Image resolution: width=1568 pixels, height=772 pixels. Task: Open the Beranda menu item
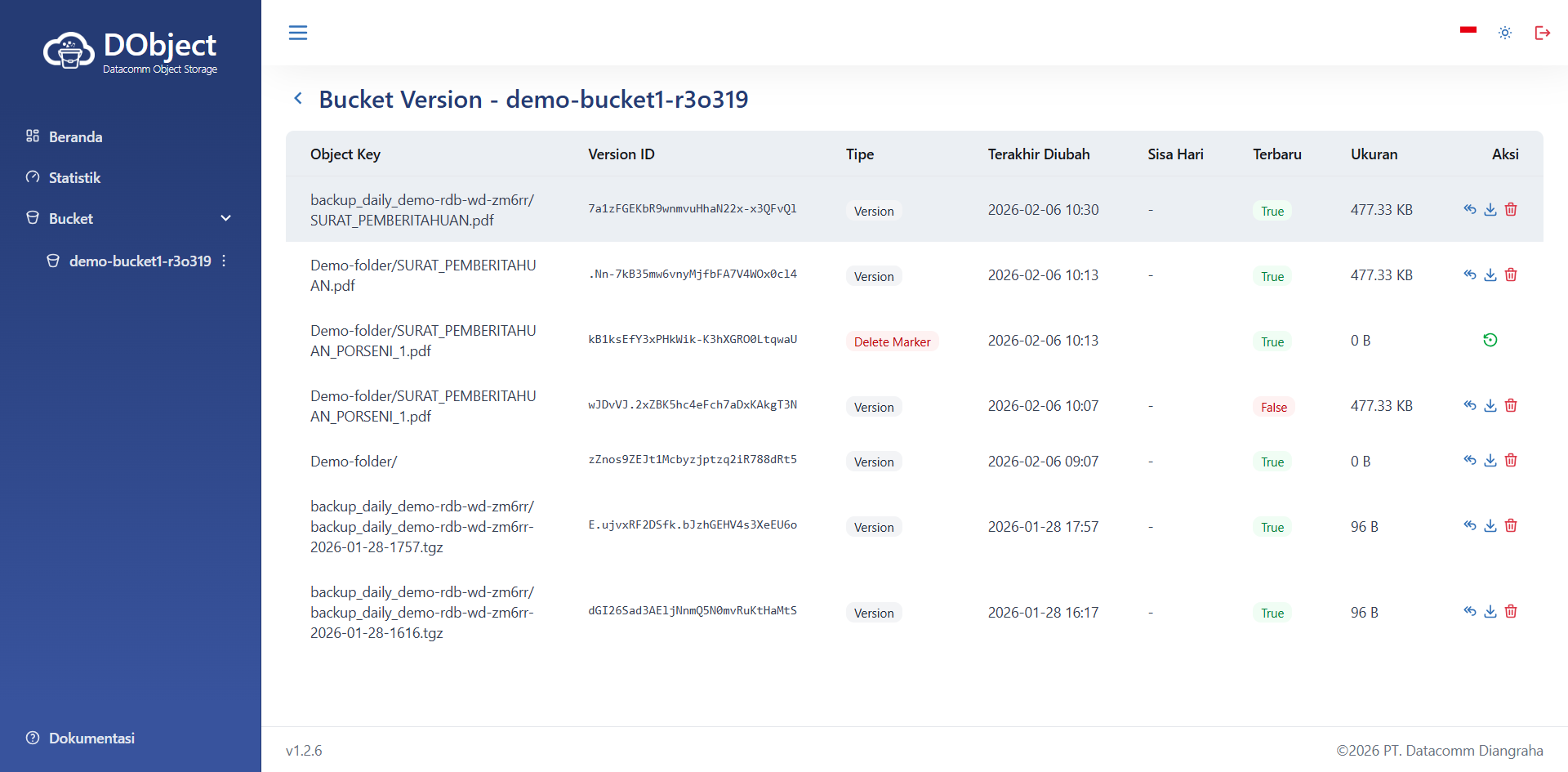point(75,136)
